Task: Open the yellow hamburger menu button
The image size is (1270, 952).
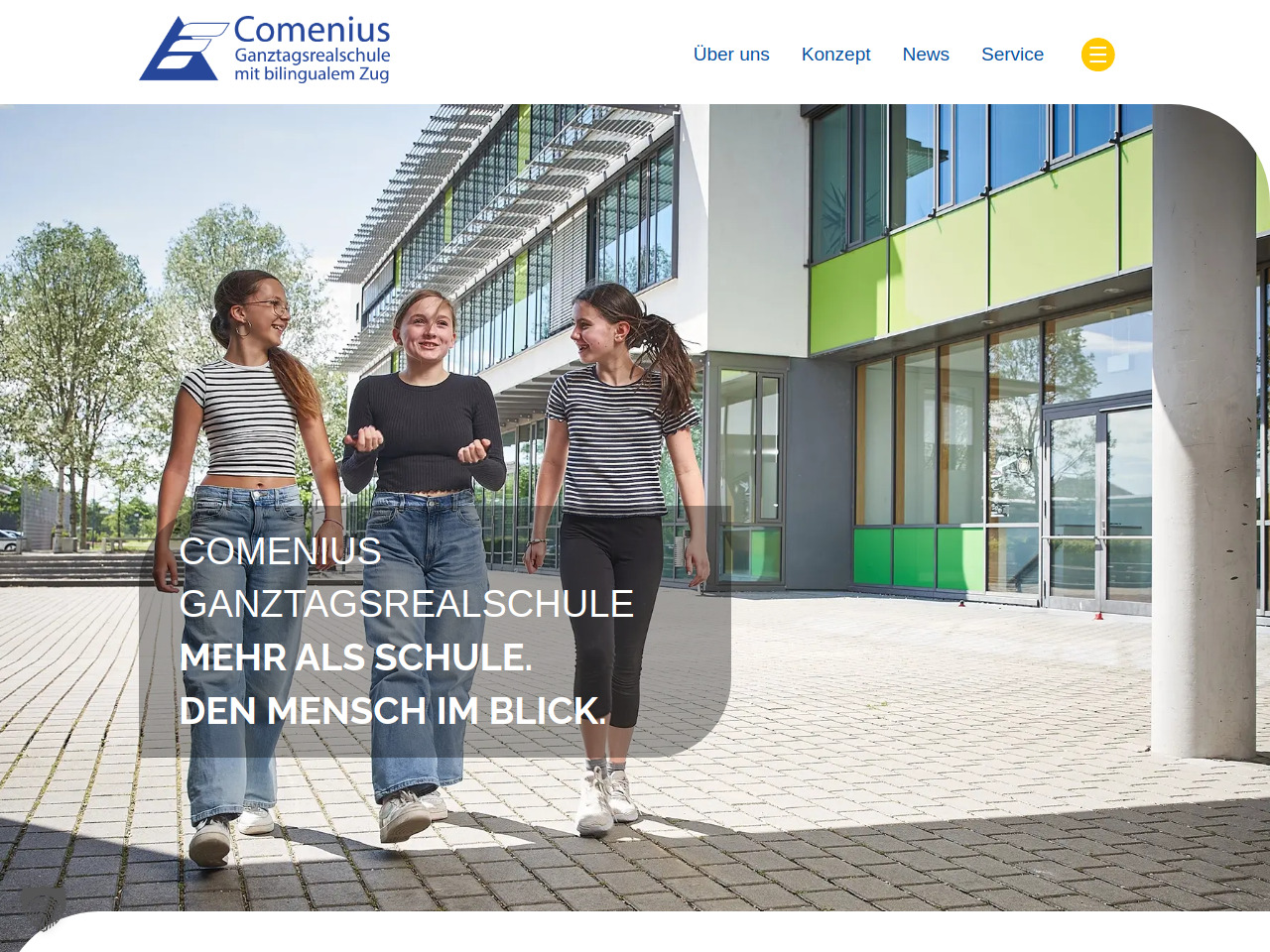Action: [1097, 55]
